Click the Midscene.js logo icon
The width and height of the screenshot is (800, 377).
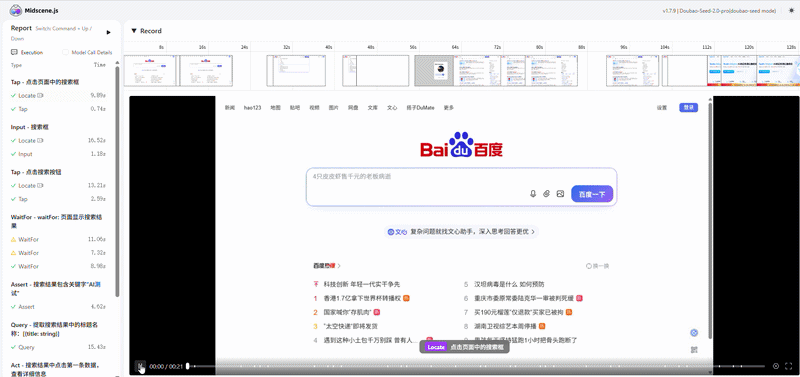15,10
